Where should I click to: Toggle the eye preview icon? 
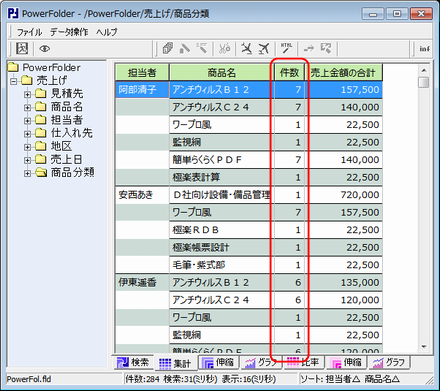click(45, 49)
